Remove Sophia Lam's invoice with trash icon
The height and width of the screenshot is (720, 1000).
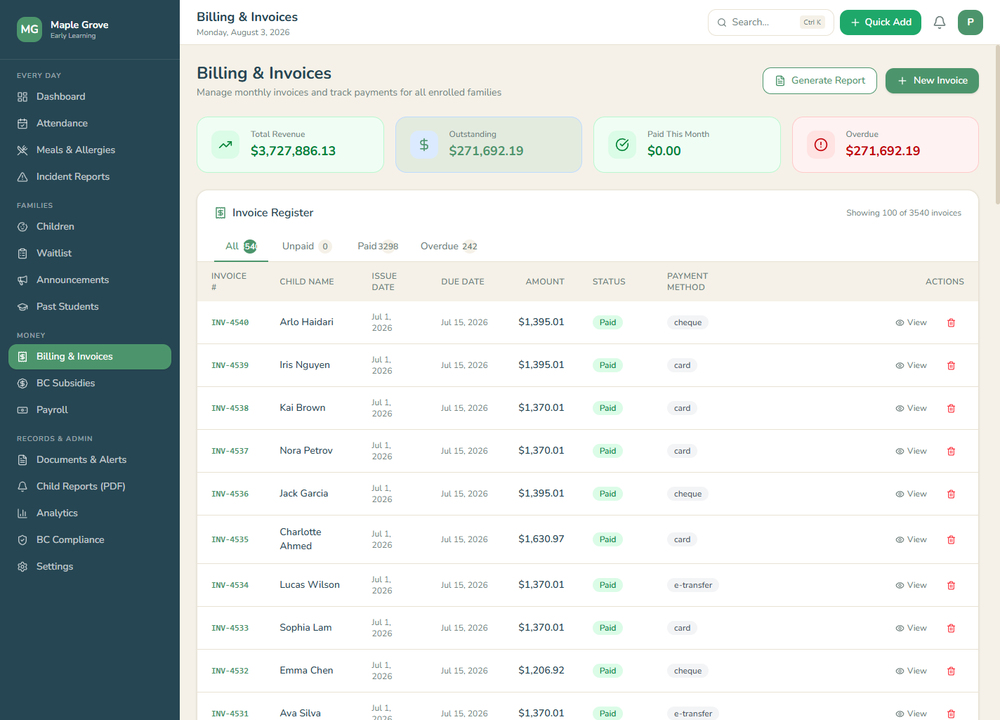click(x=951, y=628)
